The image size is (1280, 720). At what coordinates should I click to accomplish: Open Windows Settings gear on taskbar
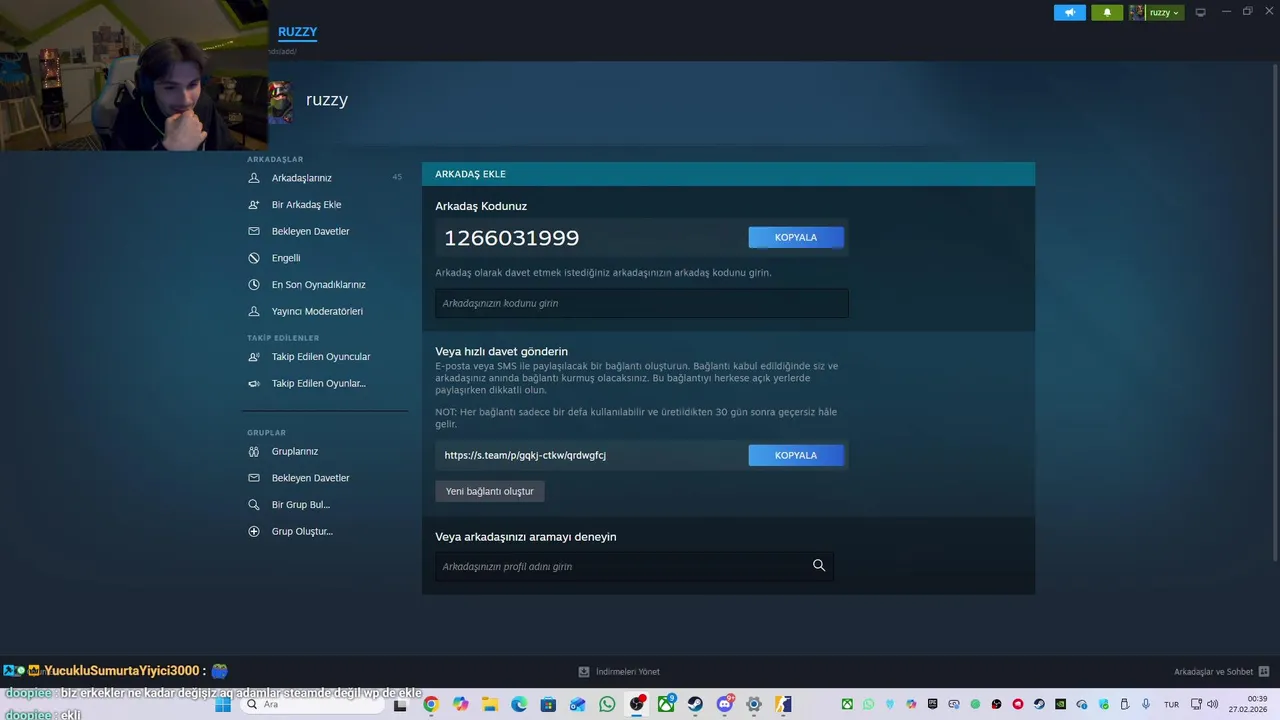753,705
